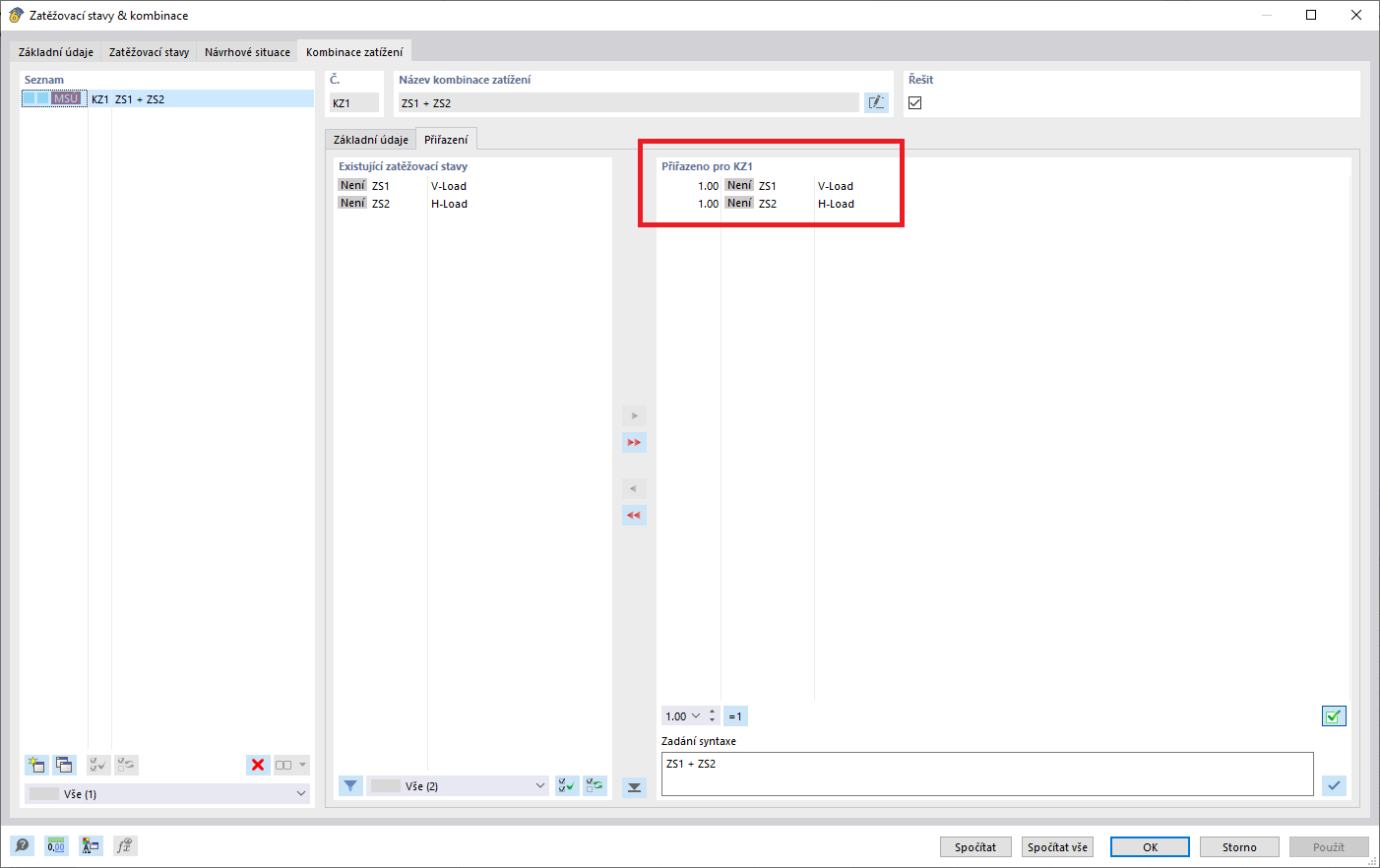
Task: Click the green check-all icon below the load case list
Action: [566, 785]
